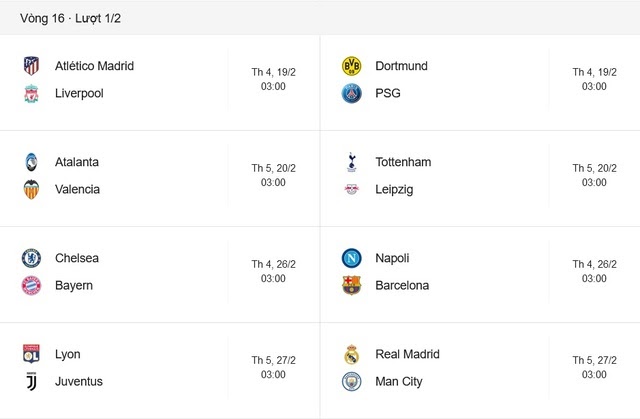The image size is (640, 419).
Task: Click the Chelsea lion crest
Action: coord(30,258)
